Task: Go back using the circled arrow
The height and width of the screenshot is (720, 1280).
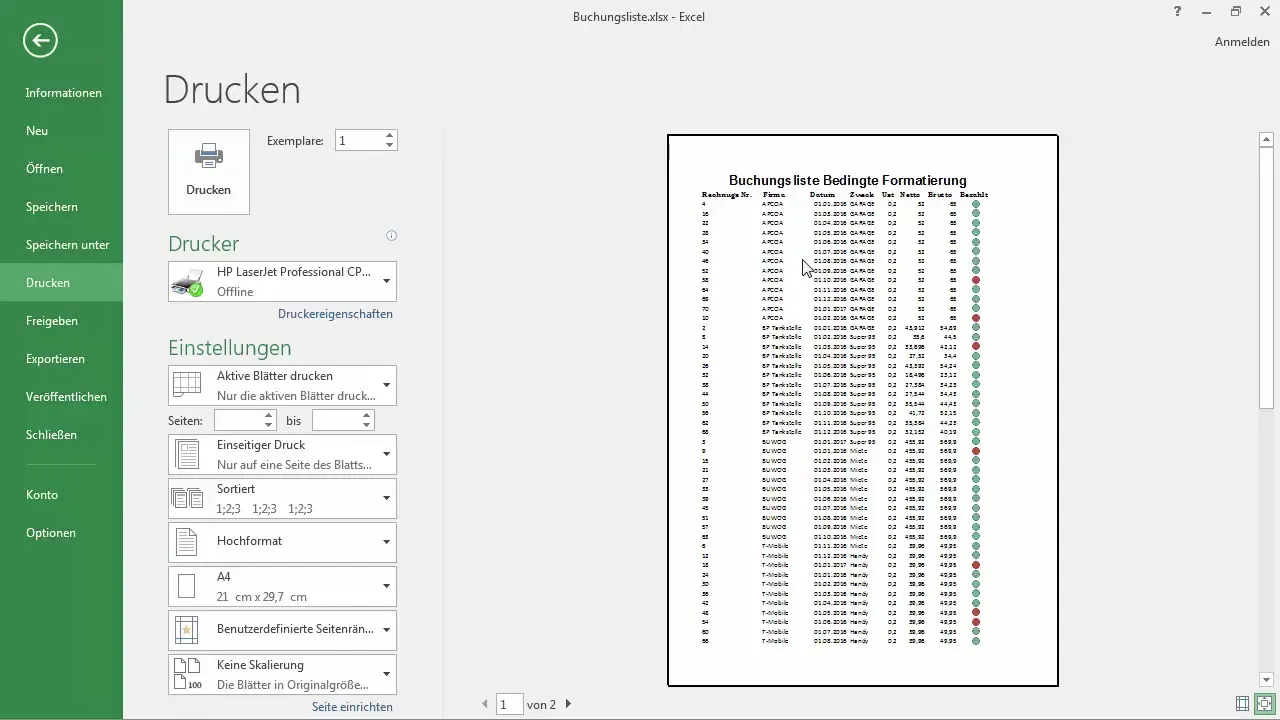Action: tap(41, 40)
